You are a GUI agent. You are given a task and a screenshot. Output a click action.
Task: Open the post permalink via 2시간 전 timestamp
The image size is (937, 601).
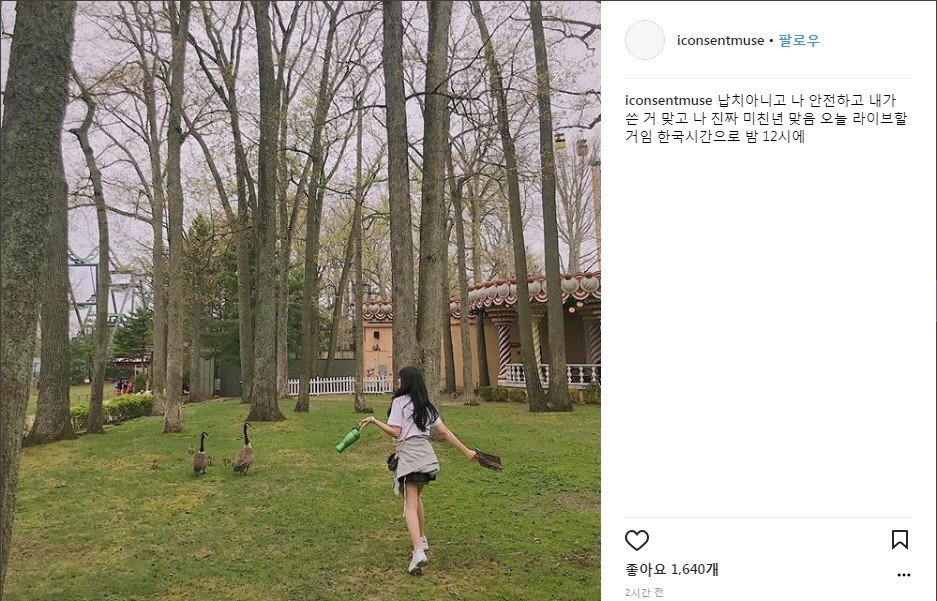pos(644,593)
